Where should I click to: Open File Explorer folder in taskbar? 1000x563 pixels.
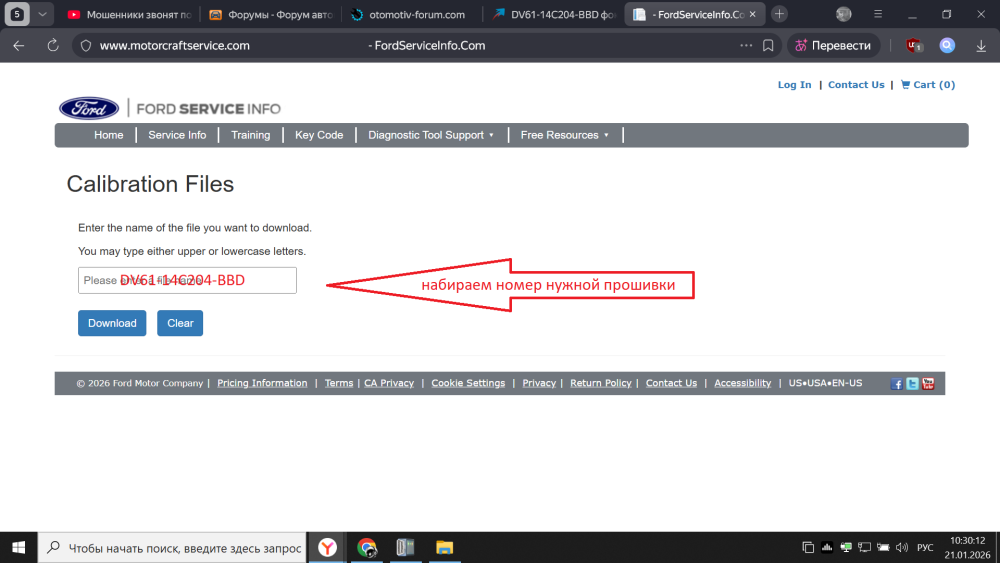pos(445,548)
